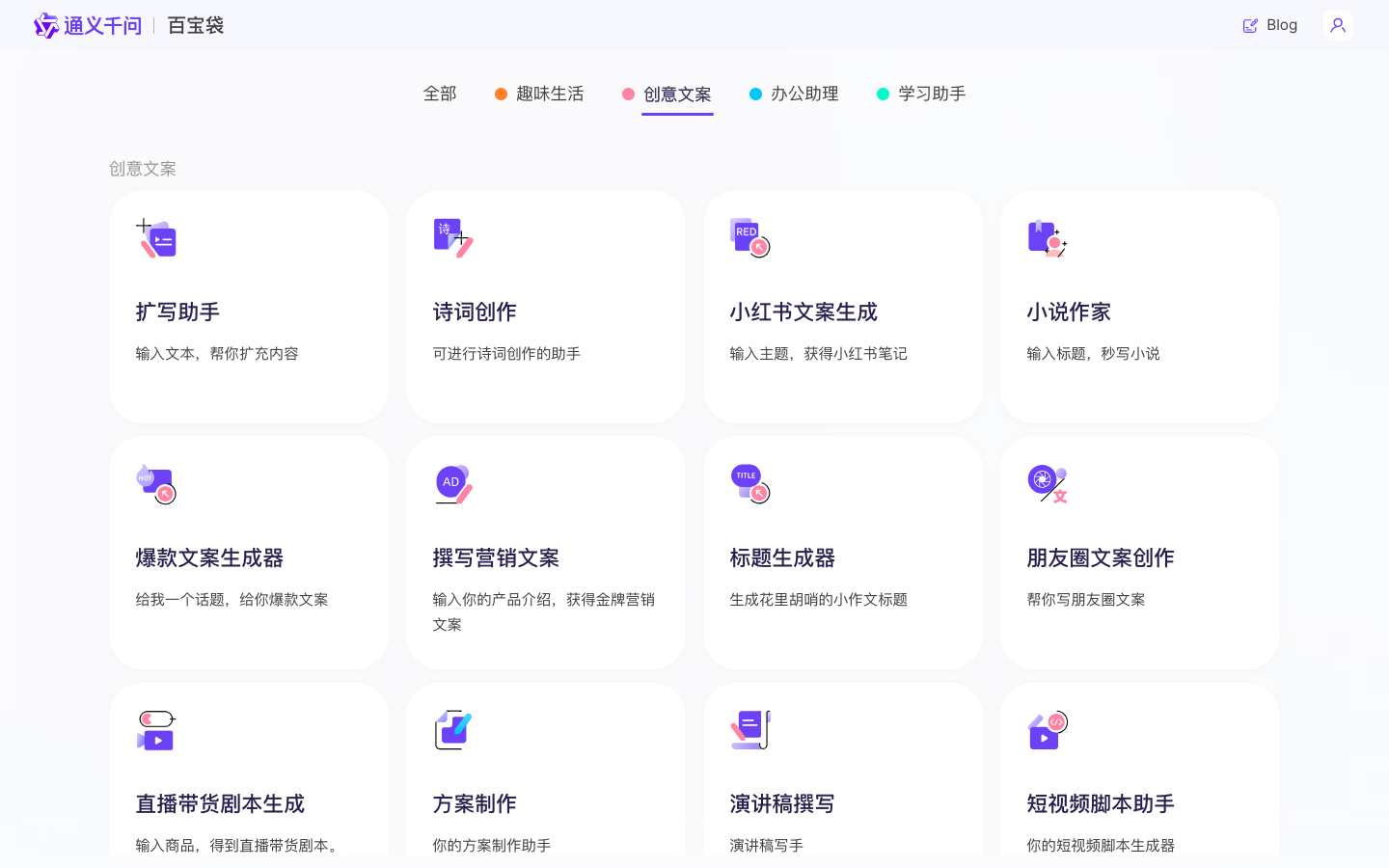1389x868 pixels.
Task: Click the RED icon on 小红书文案生成
Action: tap(745, 231)
